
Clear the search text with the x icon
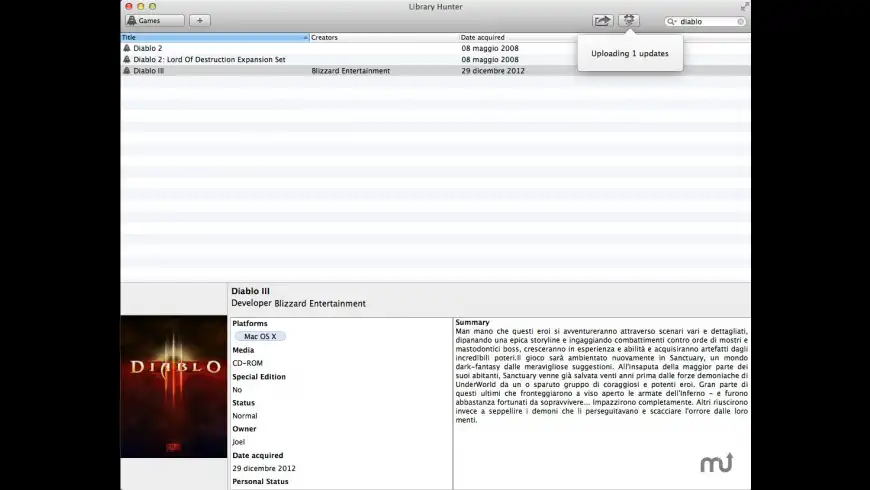pyautogui.click(x=740, y=21)
